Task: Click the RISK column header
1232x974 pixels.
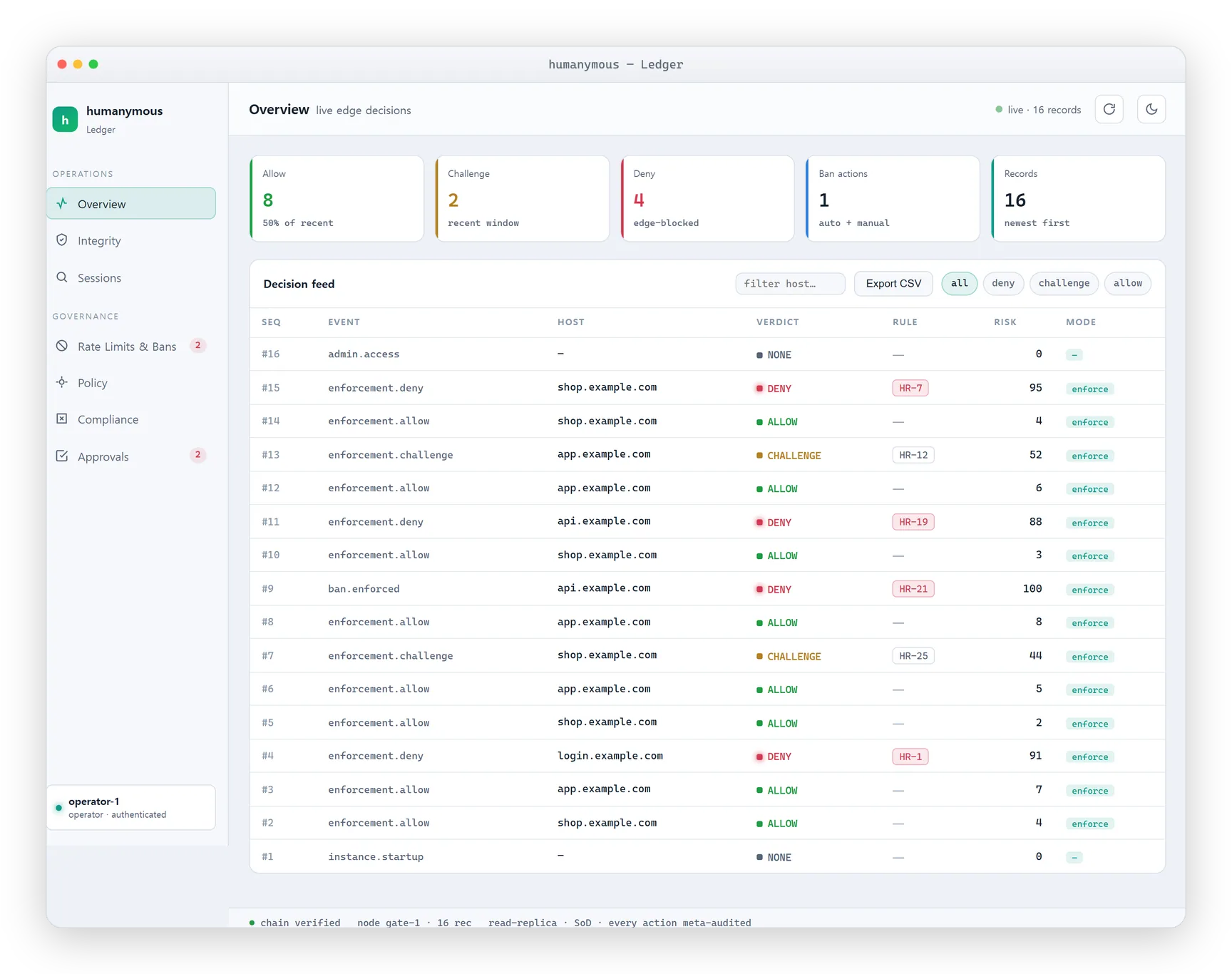Action: pyautogui.click(x=1005, y=322)
